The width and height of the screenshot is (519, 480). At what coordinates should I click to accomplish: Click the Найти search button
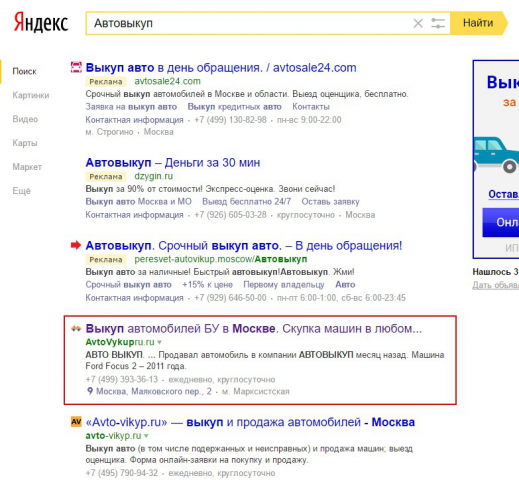pyautogui.click(x=478, y=23)
